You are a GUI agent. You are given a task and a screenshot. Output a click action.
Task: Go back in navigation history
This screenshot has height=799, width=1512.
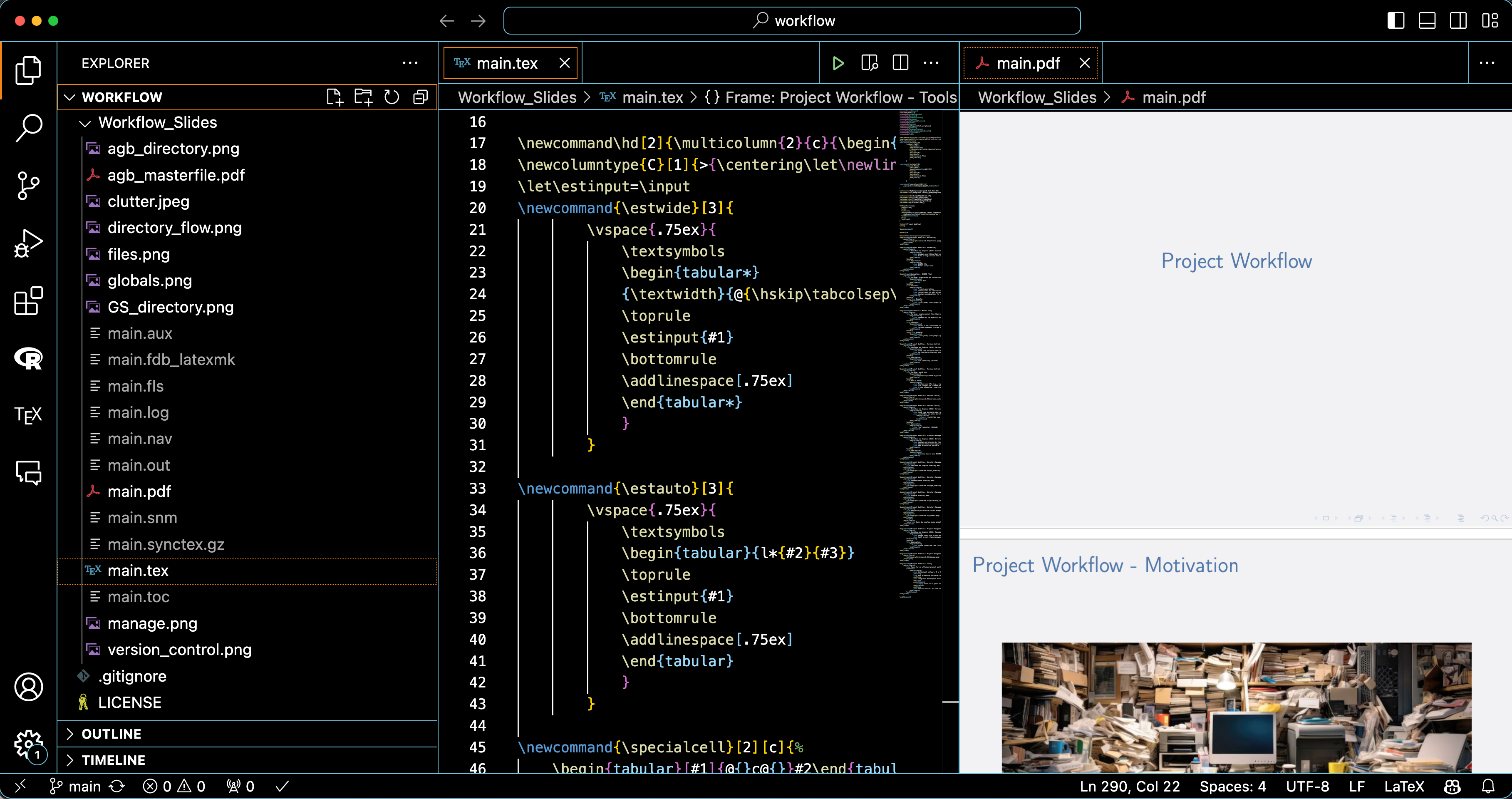[447, 21]
